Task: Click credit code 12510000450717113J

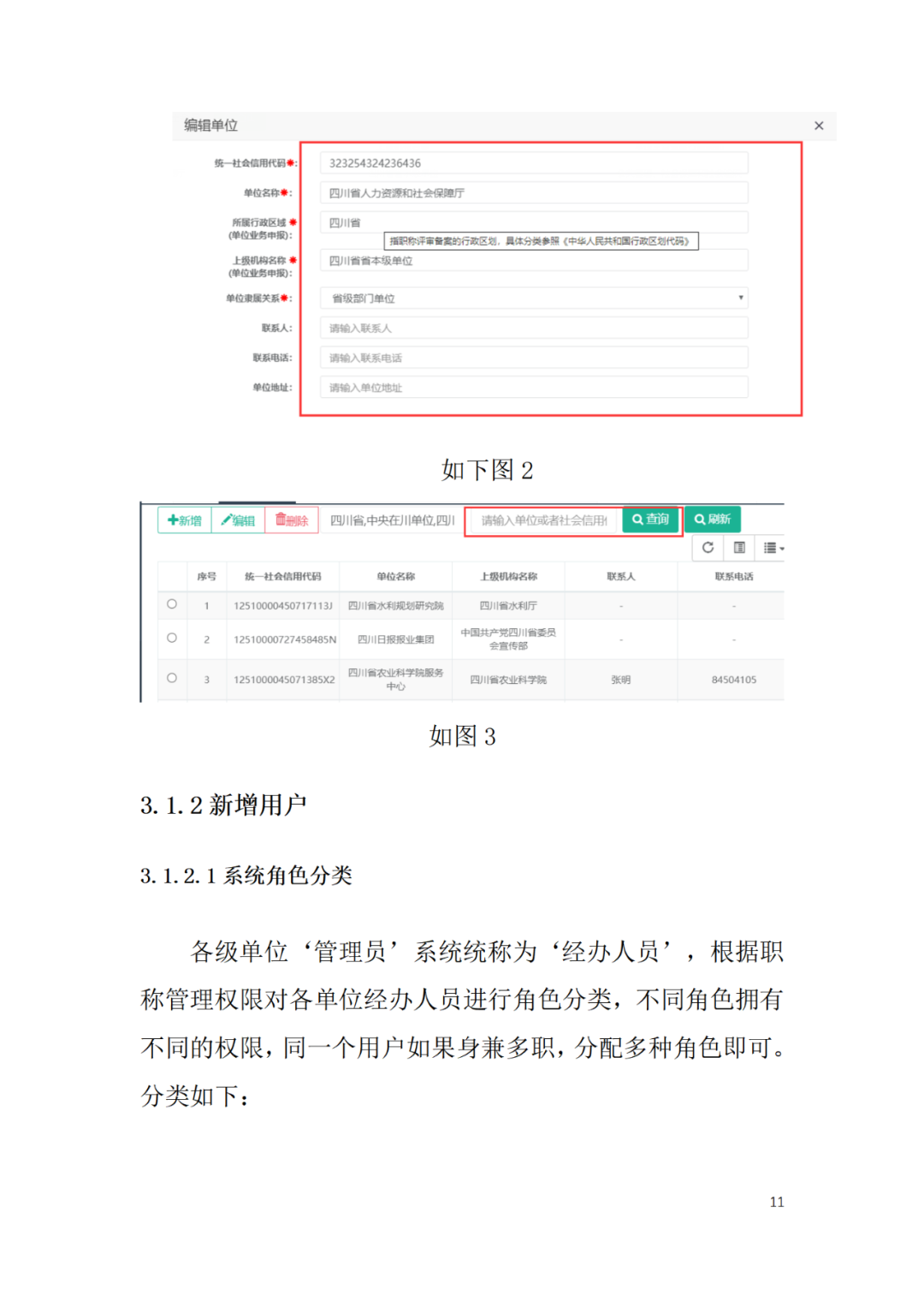Action: tap(283, 606)
